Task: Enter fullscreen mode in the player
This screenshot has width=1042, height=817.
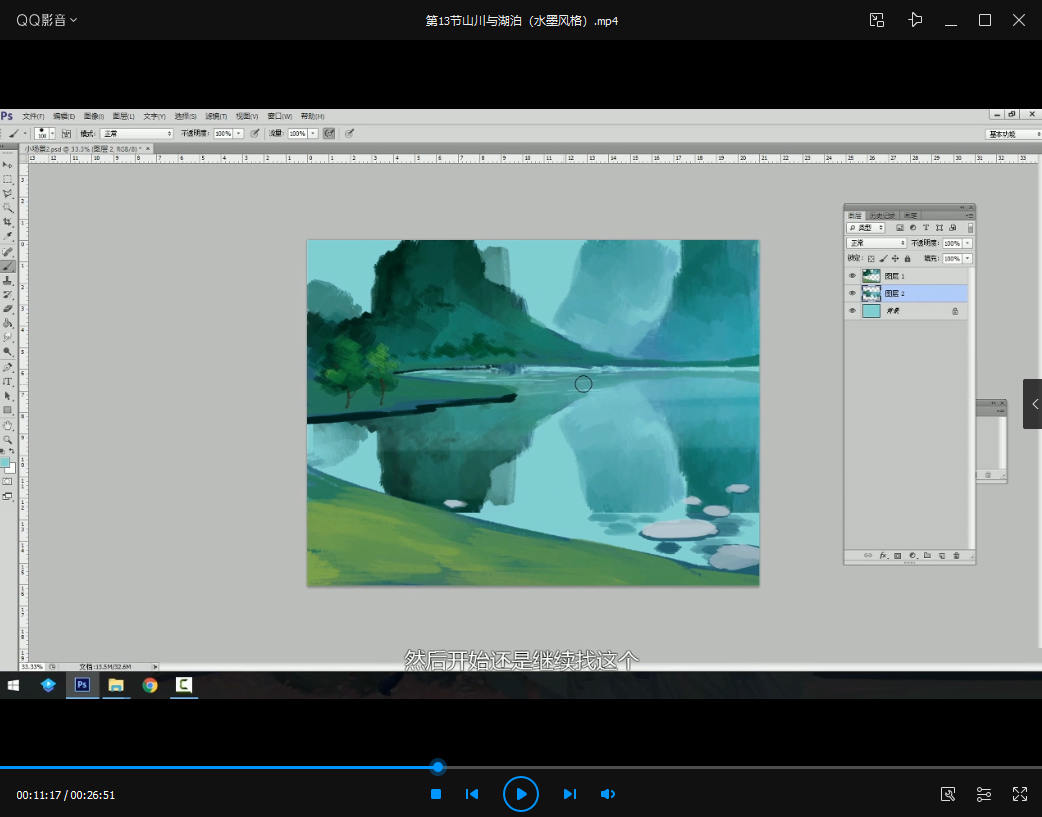Action: pyautogui.click(x=1020, y=794)
